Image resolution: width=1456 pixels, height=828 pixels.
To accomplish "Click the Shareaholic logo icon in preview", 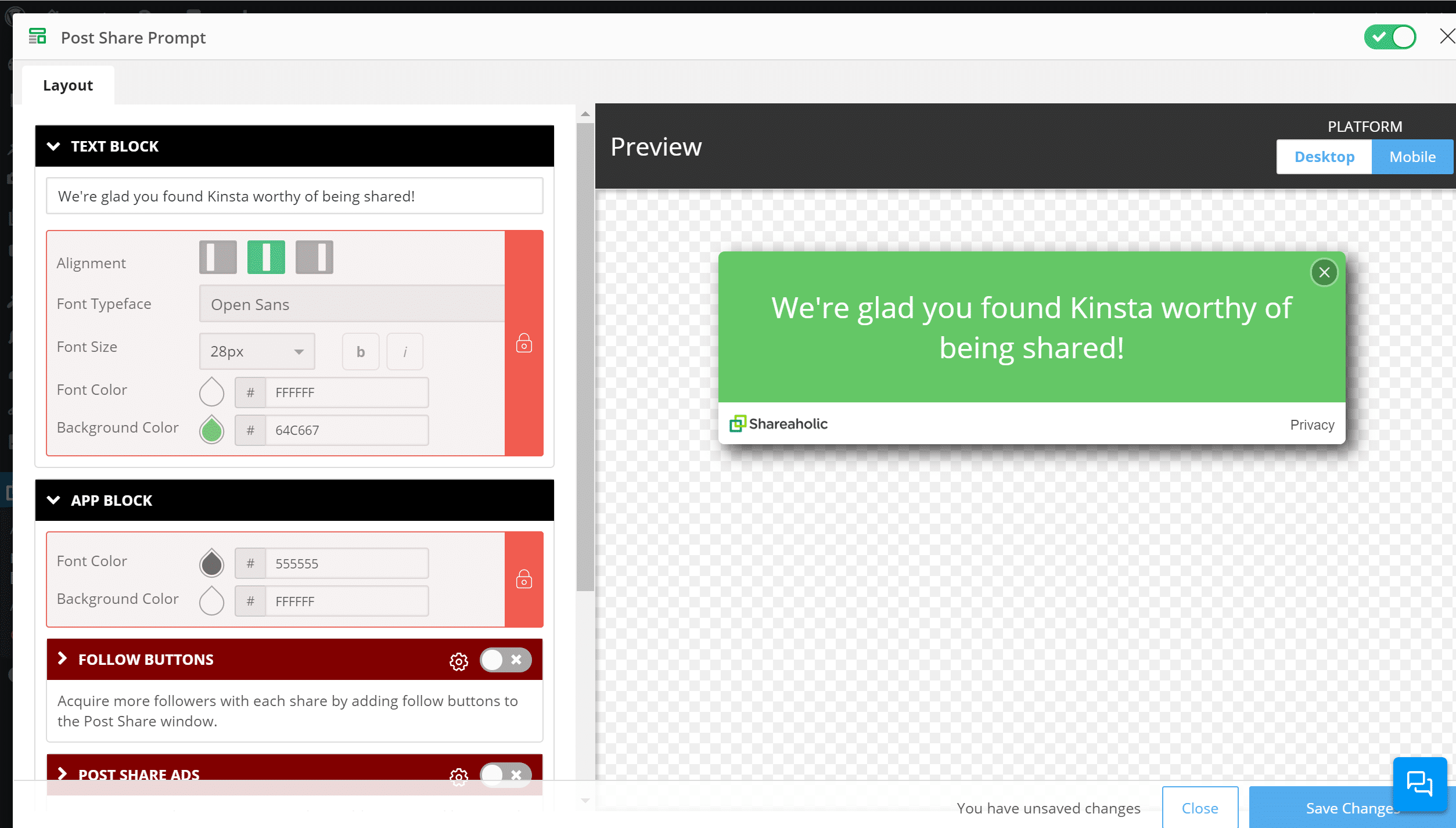I will [737, 423].
